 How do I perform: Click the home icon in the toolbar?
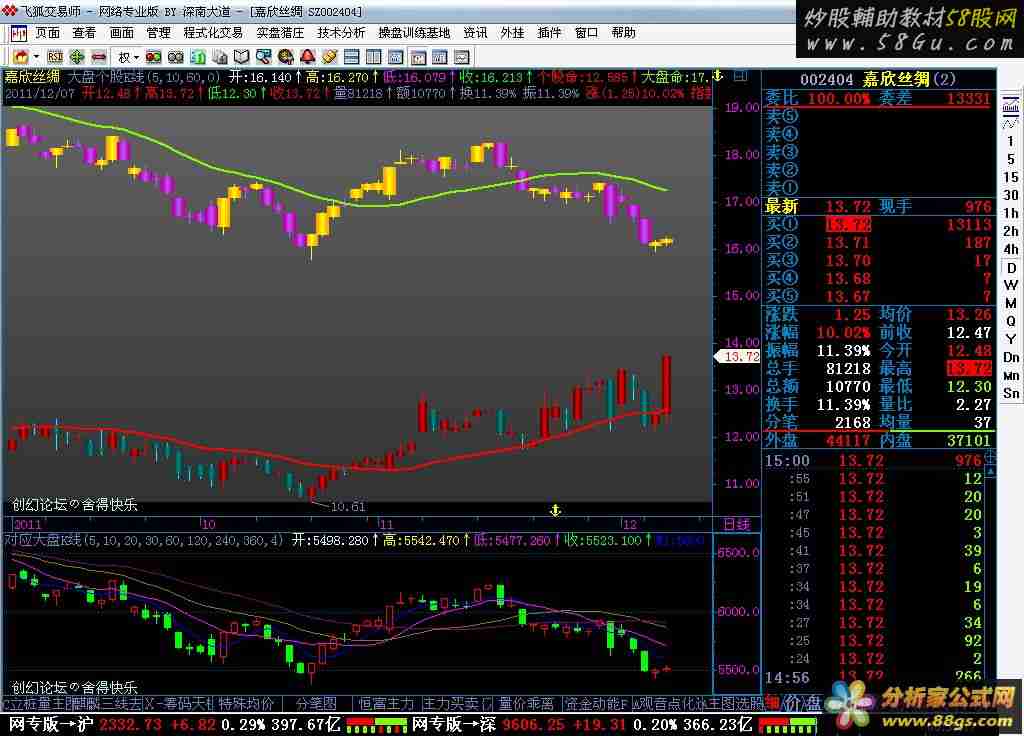pyautogui.click(x=21, y=57)
